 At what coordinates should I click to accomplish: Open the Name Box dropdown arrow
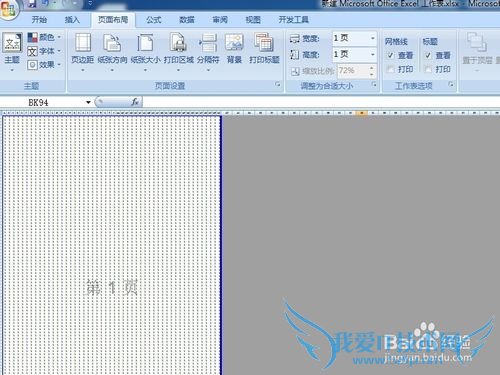(x=88, y=102)
